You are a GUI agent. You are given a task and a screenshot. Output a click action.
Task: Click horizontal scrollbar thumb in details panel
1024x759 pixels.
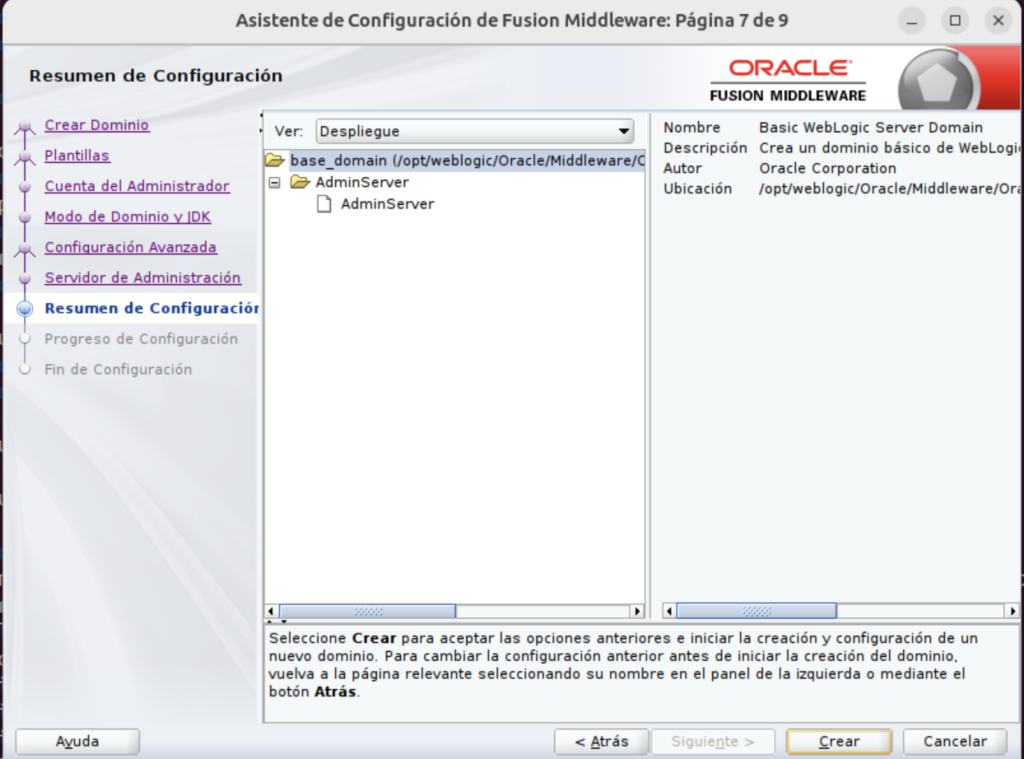click(756, 611)
